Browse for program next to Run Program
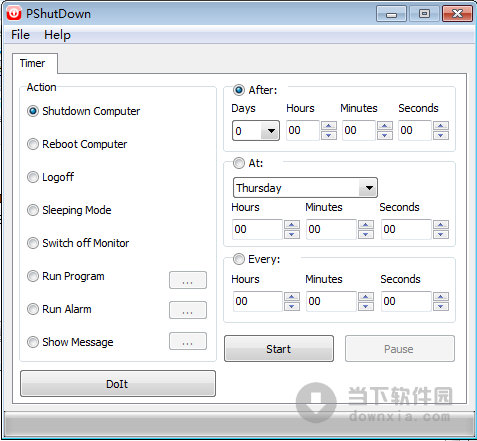This screenshot has height=441, width=477. coord(188,280)
